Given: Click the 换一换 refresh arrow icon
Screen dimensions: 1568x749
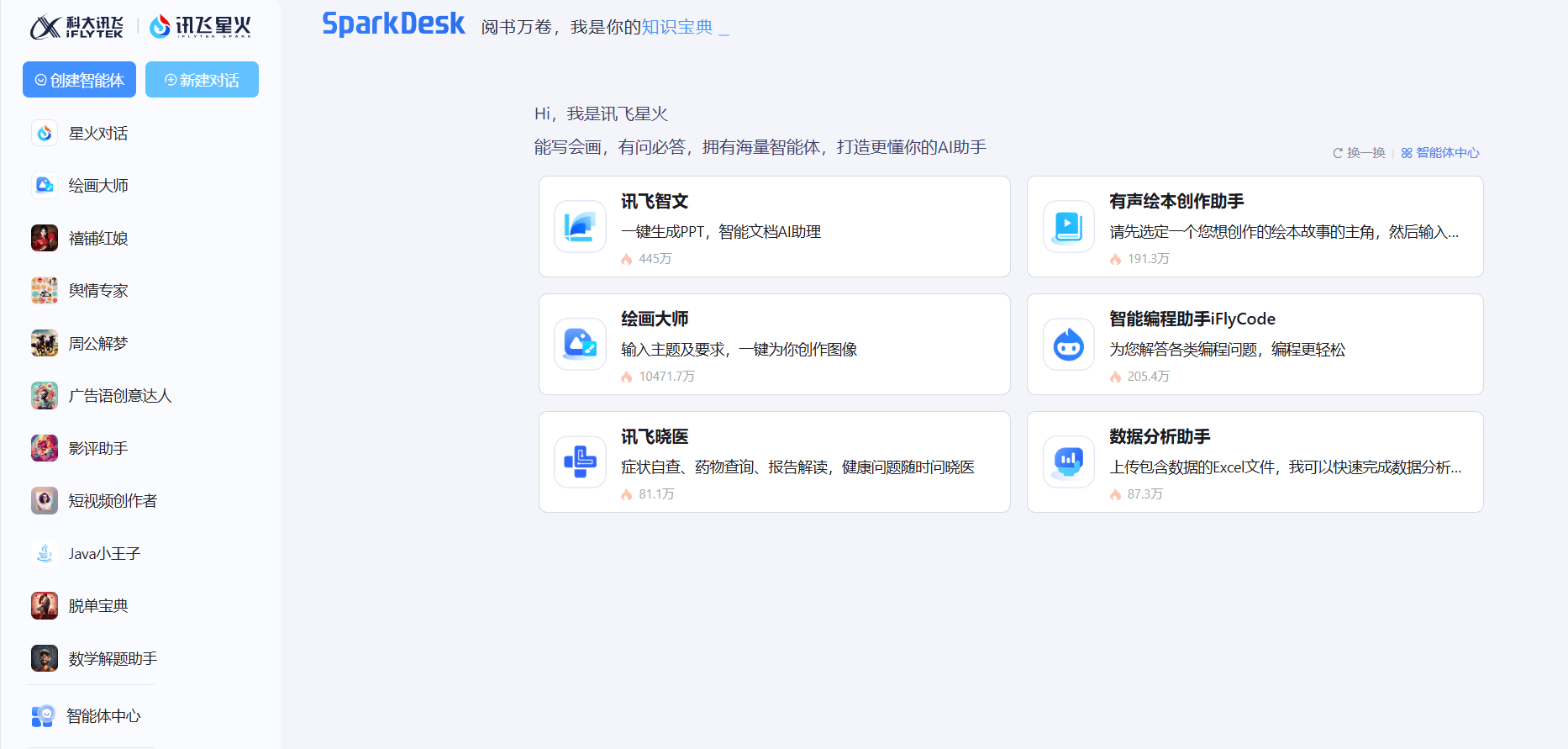Looking at the screenshot, I should (x=1338, y=153).
